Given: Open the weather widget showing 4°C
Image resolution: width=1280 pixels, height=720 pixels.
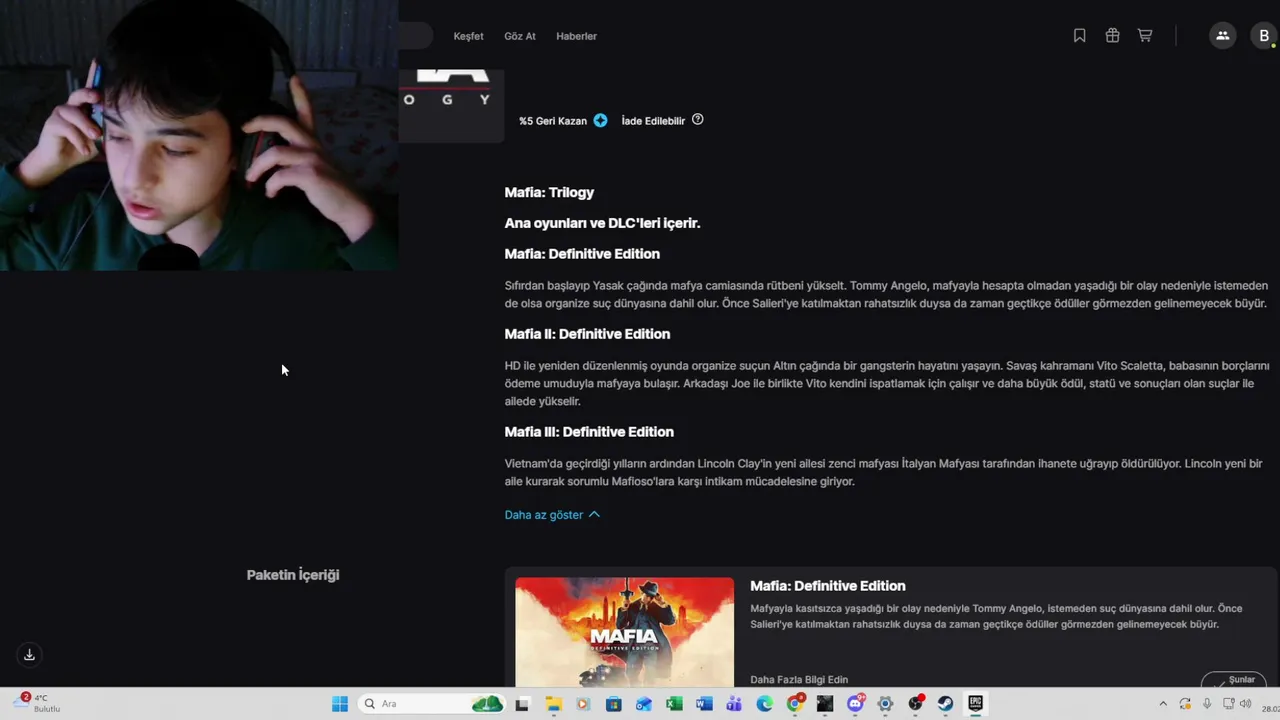Looking at the screenshot, I should pos(38,703).
